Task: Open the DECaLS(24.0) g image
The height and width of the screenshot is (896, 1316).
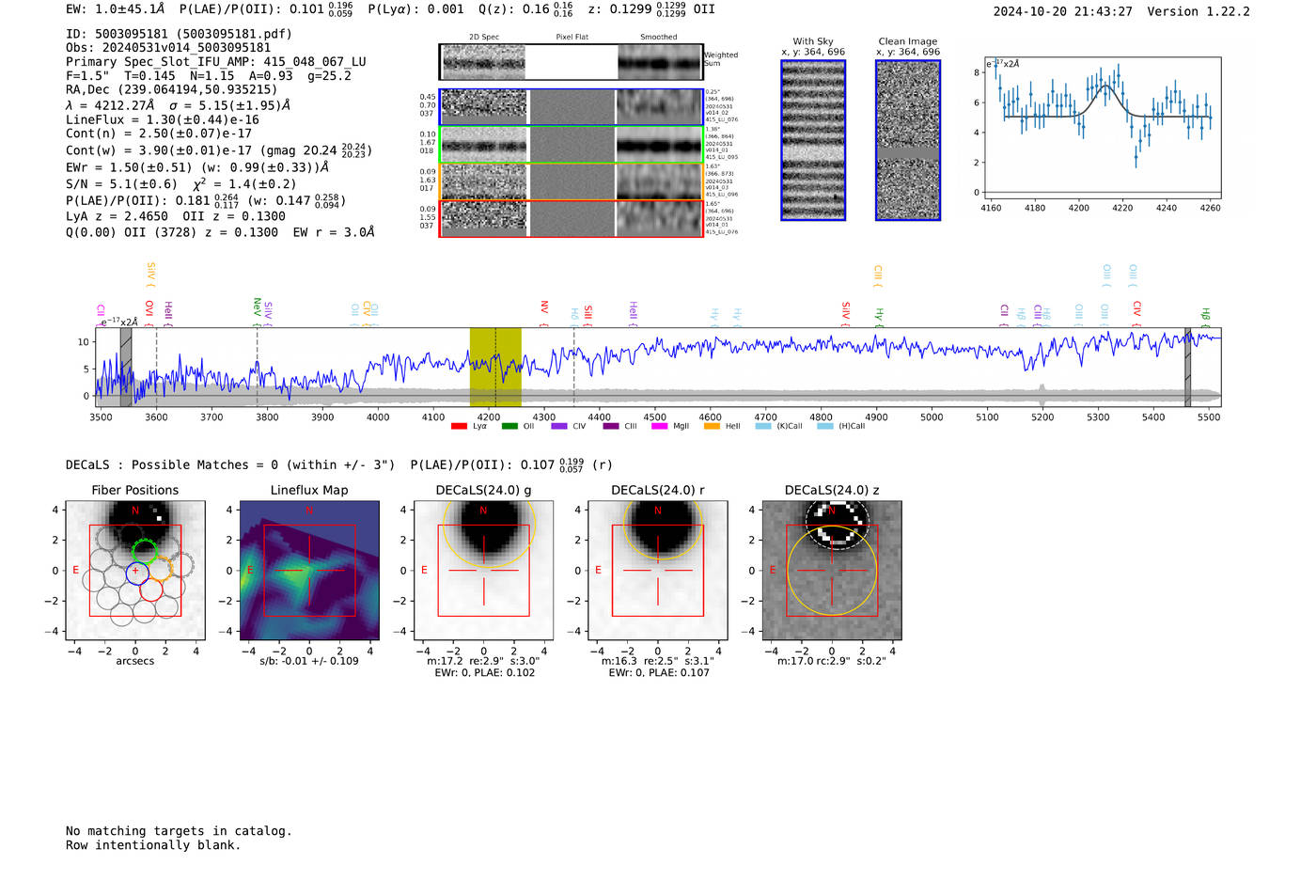Action: pyautogui.click(x=484, y=570)
